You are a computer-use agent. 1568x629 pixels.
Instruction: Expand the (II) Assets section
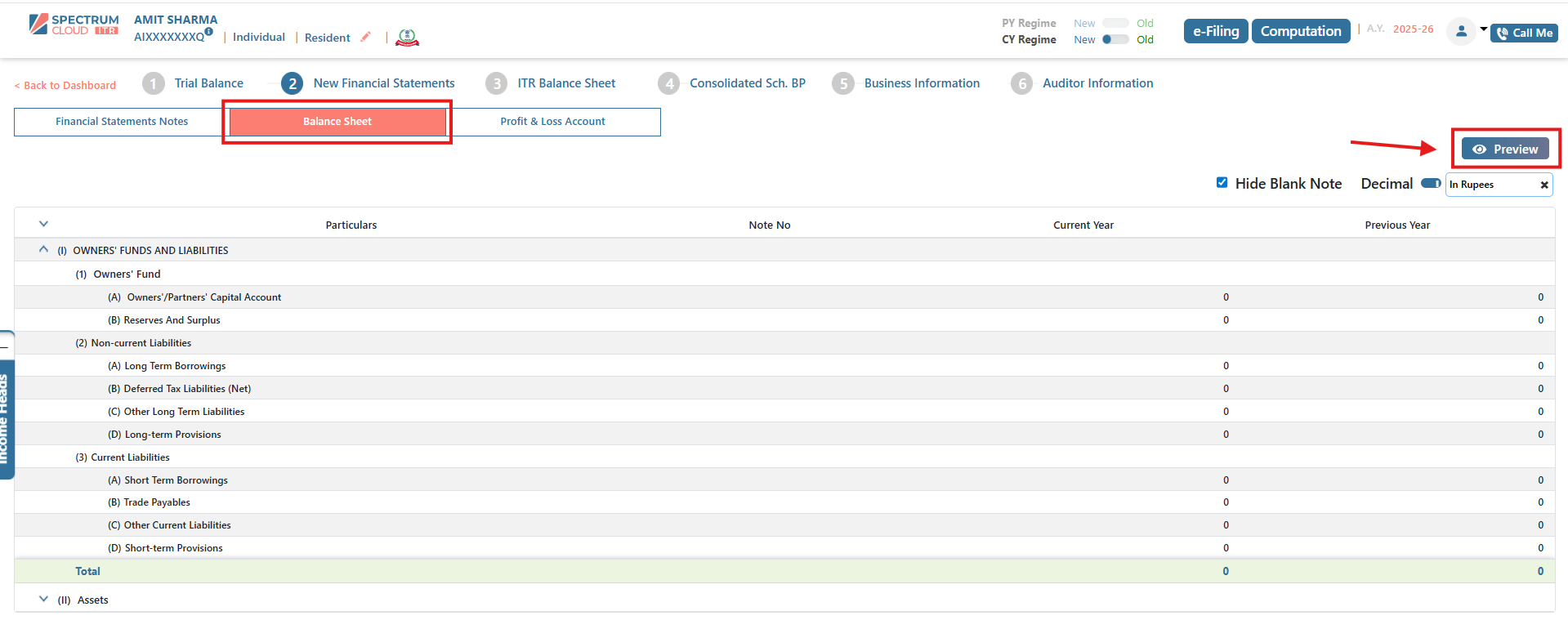pos(44,600)
